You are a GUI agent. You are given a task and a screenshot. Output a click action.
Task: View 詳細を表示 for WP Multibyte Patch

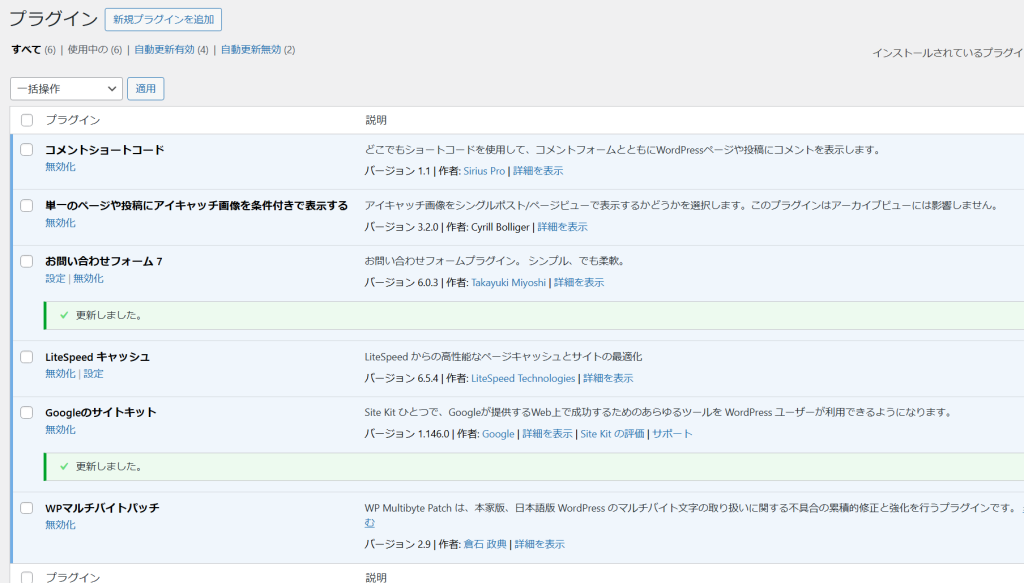coord(540,544)
